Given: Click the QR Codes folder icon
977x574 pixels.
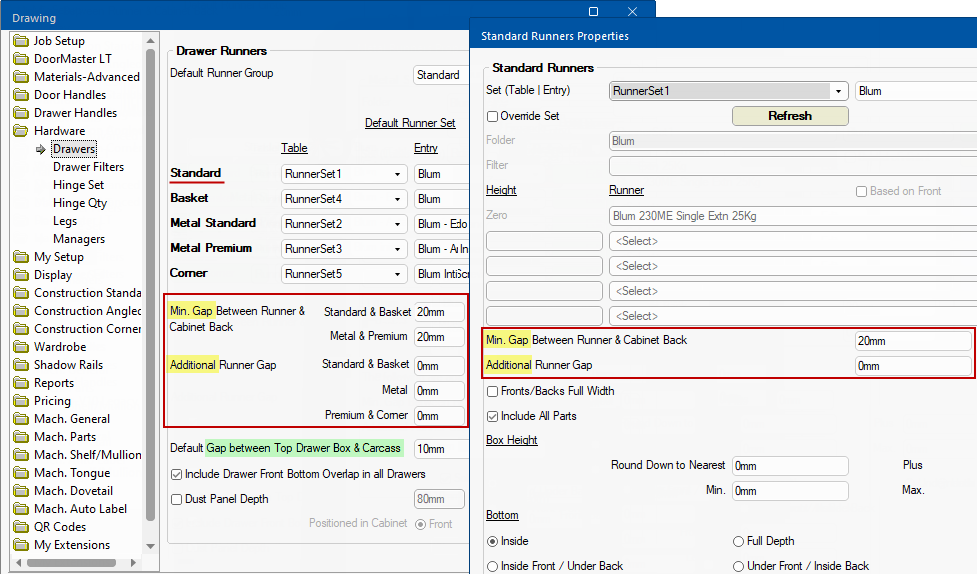Looking at the screenshot, I should click(21, 527).
